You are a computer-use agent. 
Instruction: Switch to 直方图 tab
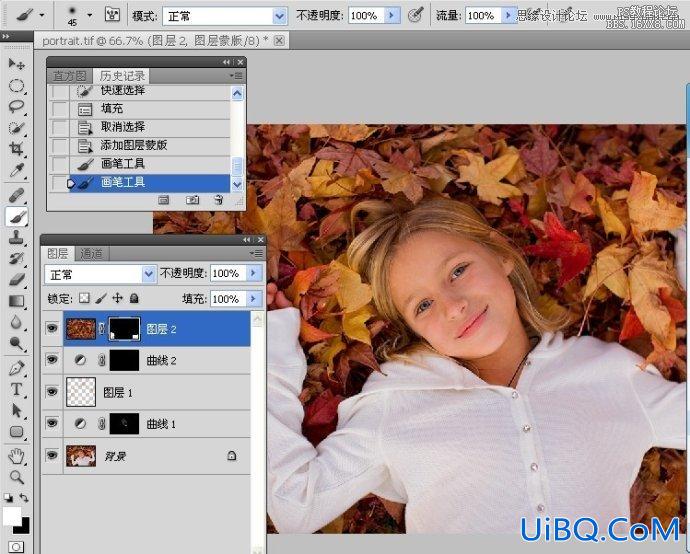point(70,76)
